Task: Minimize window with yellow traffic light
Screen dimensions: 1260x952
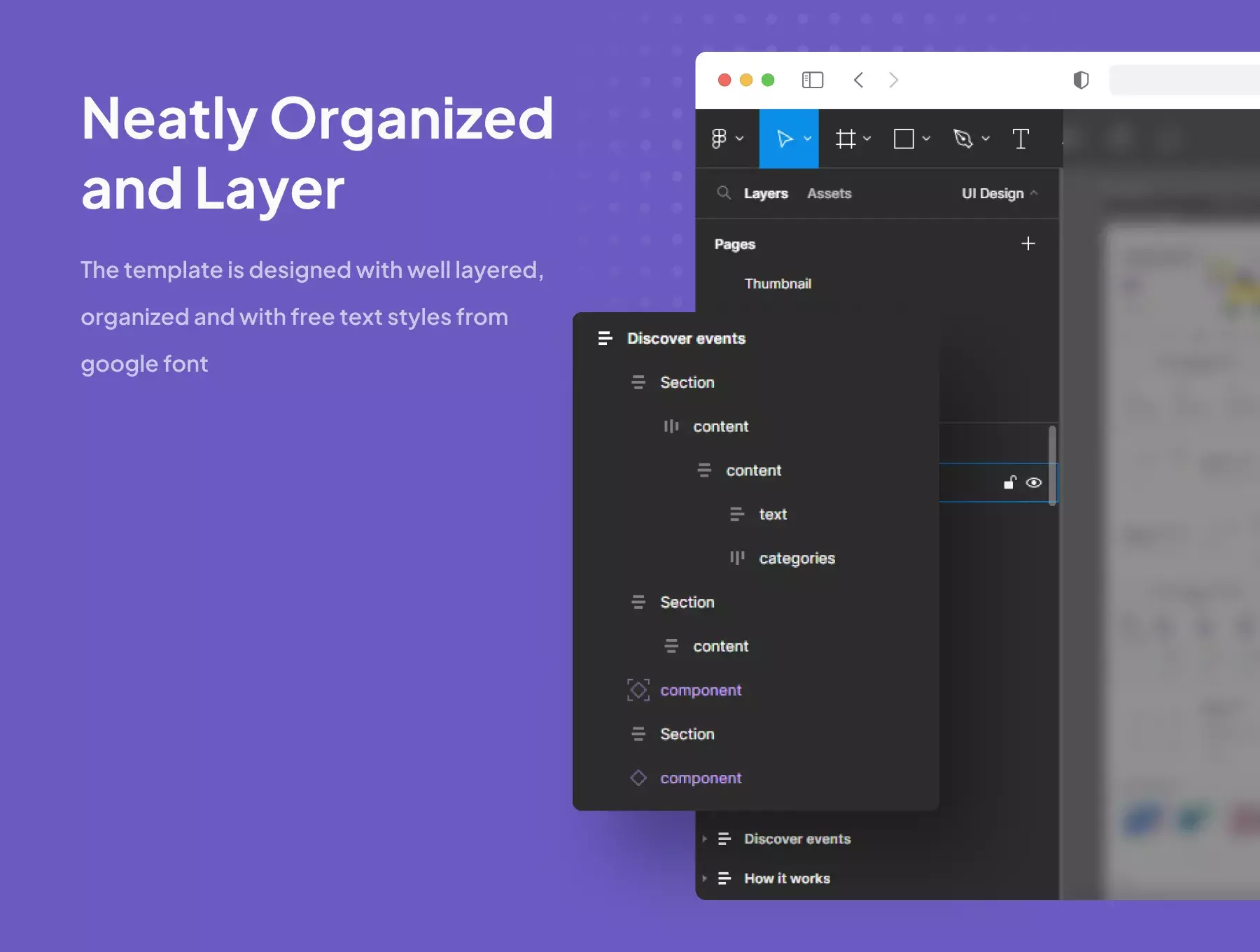Action: click(x=746, y=80)
